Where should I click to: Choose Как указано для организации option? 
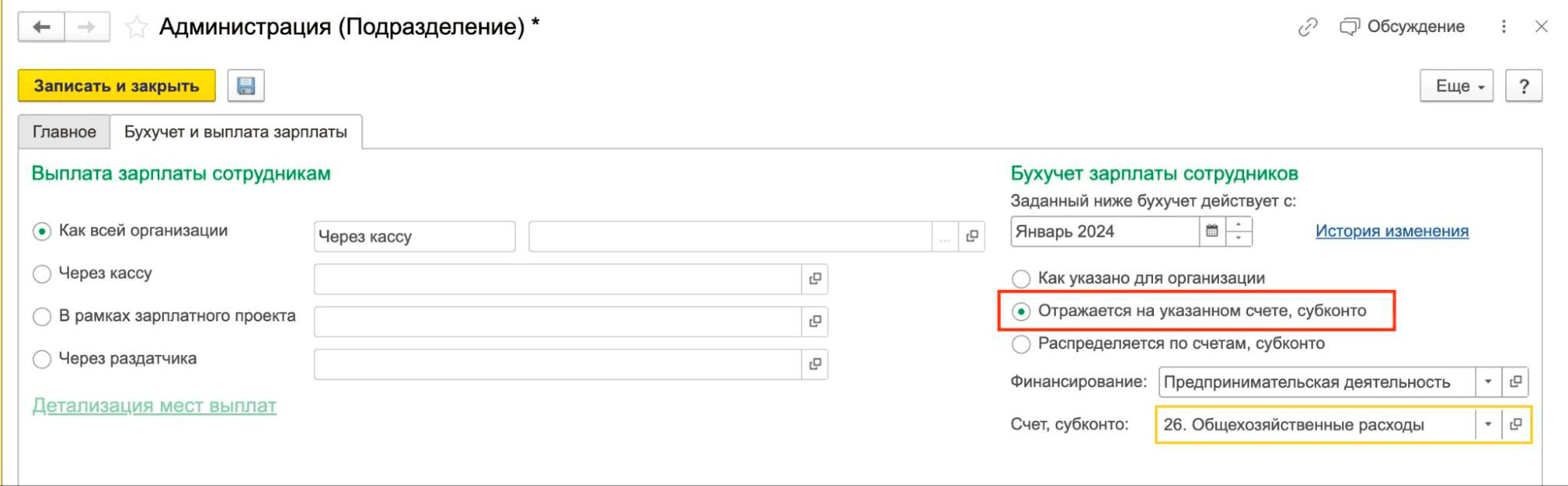point(1021,278)
